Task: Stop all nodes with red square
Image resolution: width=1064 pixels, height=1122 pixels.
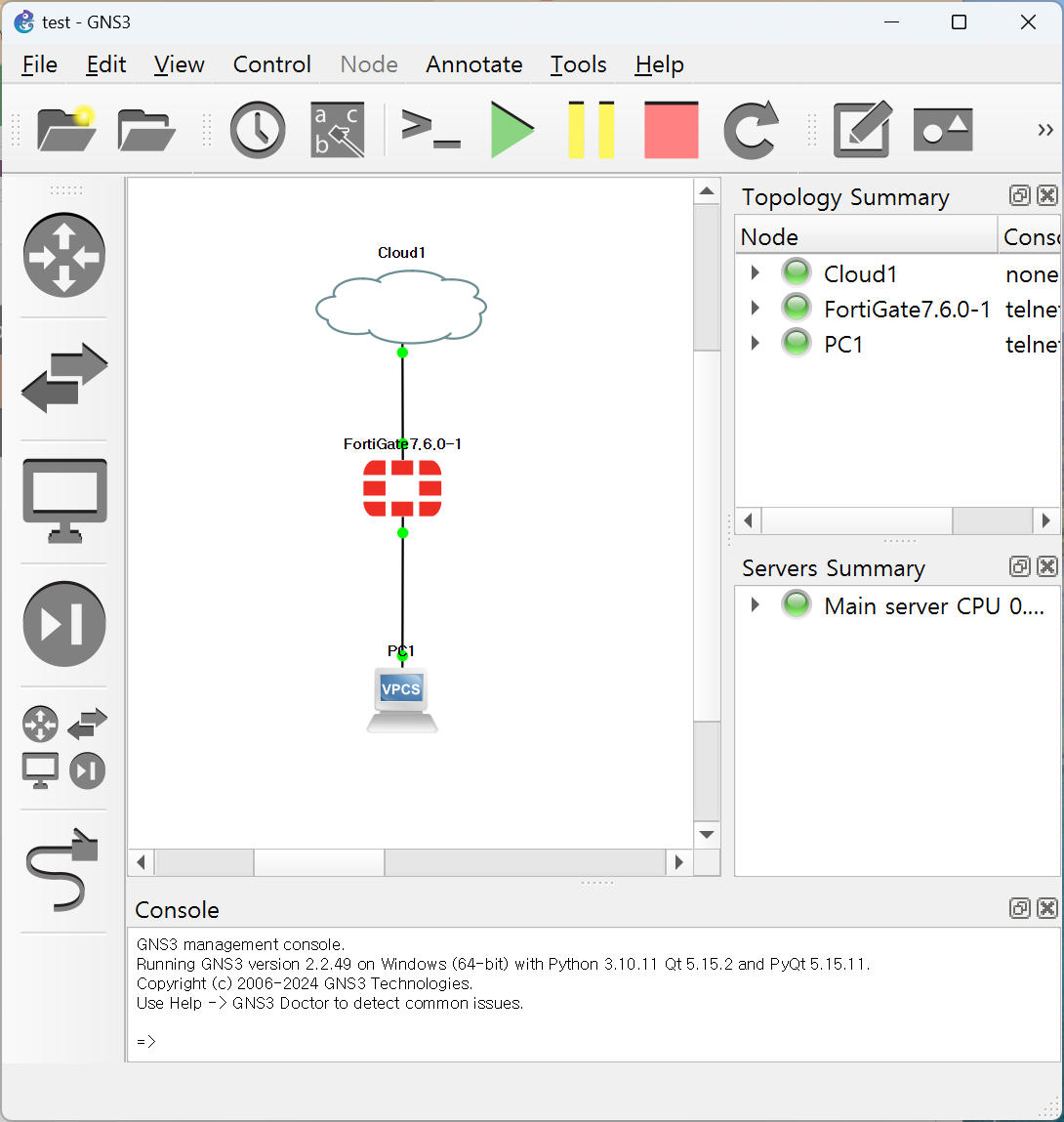Action: click(x=672, y=130)
